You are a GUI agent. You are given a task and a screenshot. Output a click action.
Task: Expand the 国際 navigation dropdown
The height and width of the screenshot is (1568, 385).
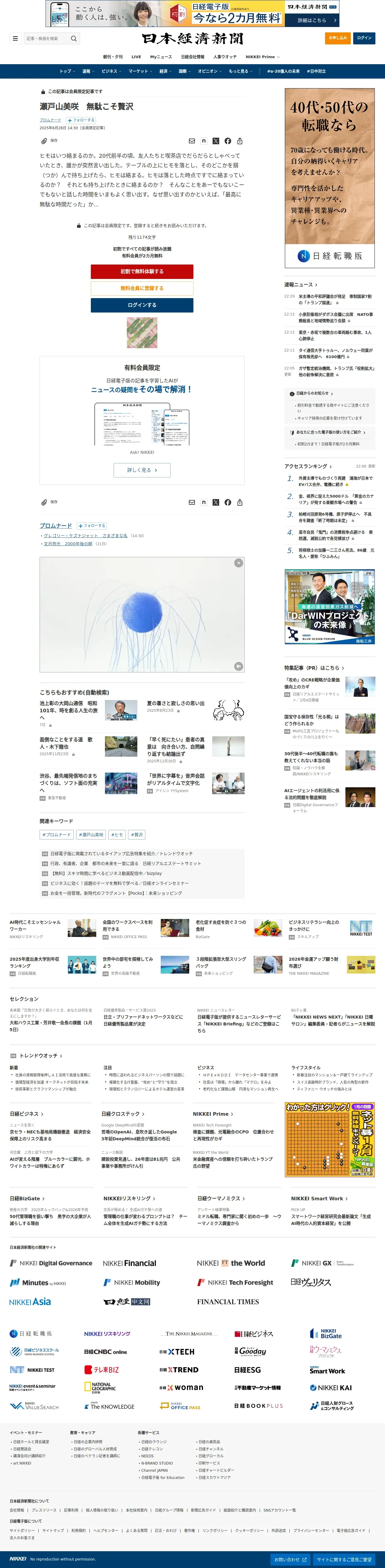[x=185, y=71]
